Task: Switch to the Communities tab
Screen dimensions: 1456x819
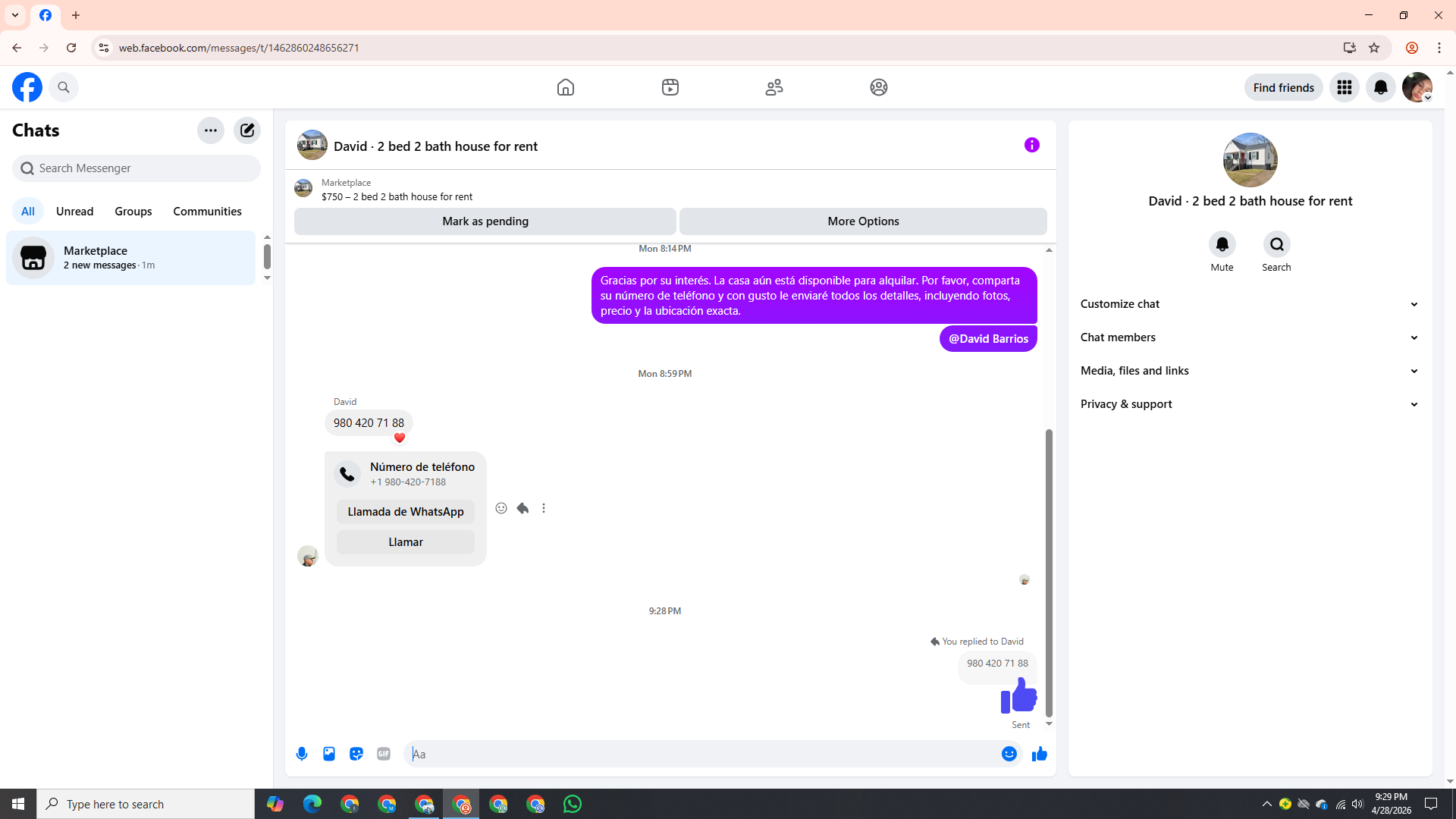Action: point(207,212)
